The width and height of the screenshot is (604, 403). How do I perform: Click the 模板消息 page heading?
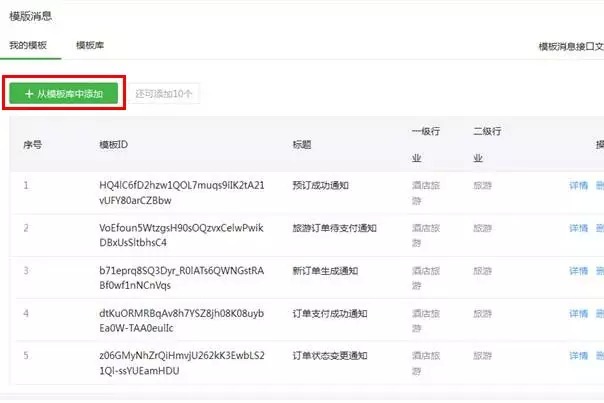[x=30, y=16]
